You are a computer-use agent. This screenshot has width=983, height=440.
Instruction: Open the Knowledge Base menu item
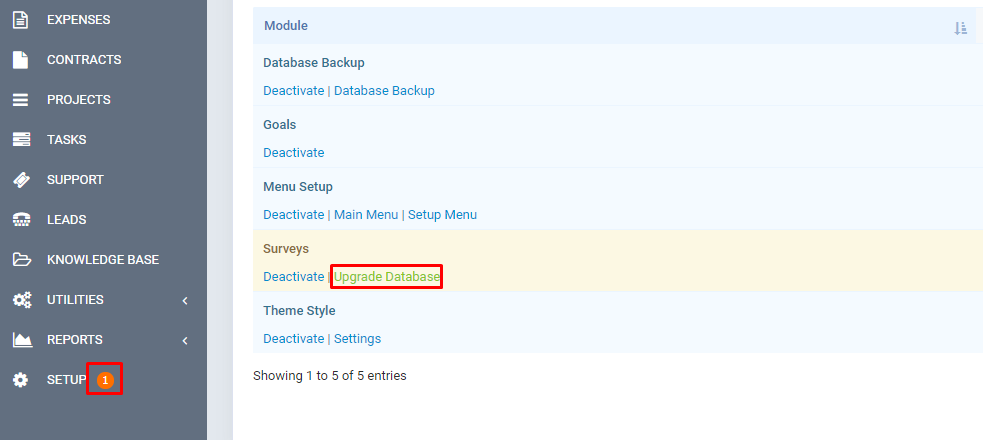[x=102, y=260]
